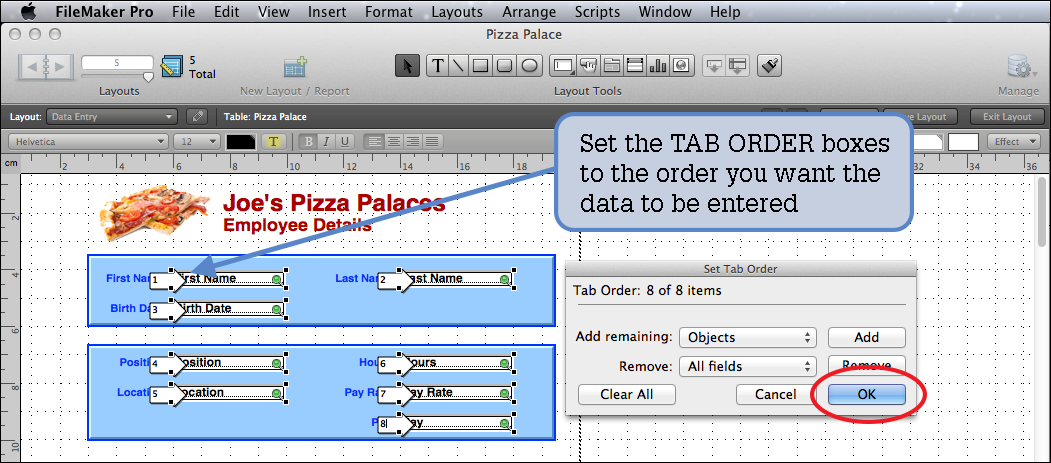Click OK in Set Tab Order
This screenshot has height=463, width=1051.
[x=867, y=395]
